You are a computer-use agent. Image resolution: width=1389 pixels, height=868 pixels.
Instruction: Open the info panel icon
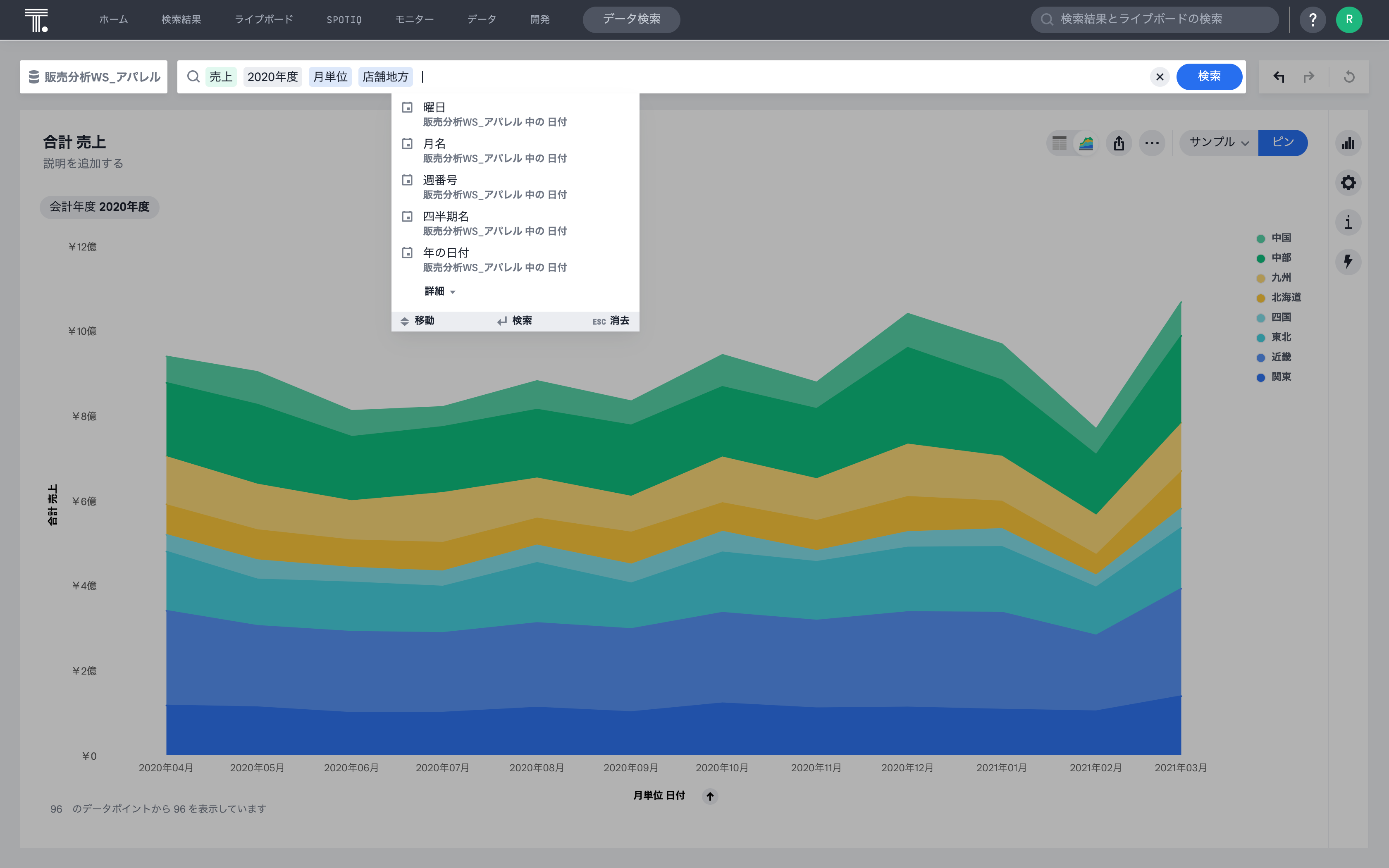tap(1348, 222)
